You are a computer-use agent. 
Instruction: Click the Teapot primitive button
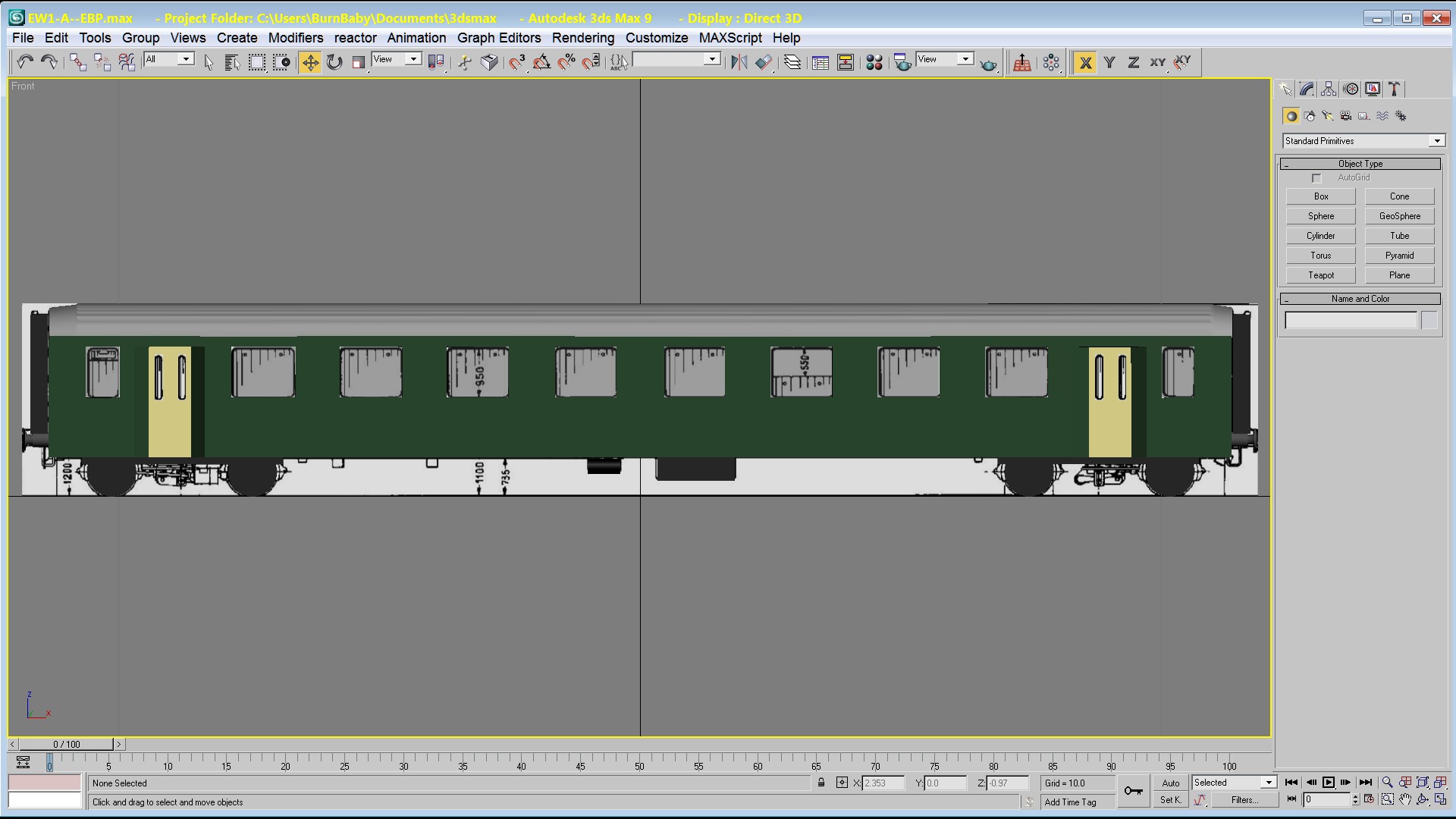coord(1320,275)
